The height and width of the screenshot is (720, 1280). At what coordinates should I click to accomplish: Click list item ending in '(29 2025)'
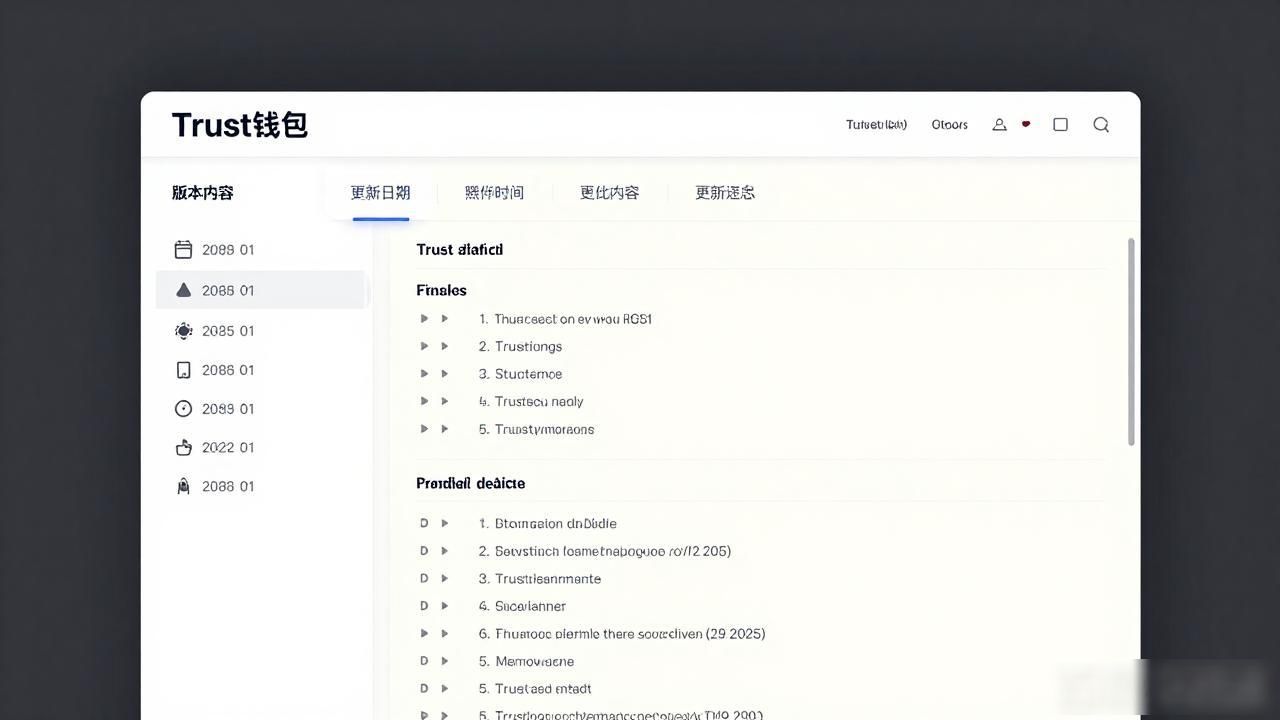tap(622, 633)
